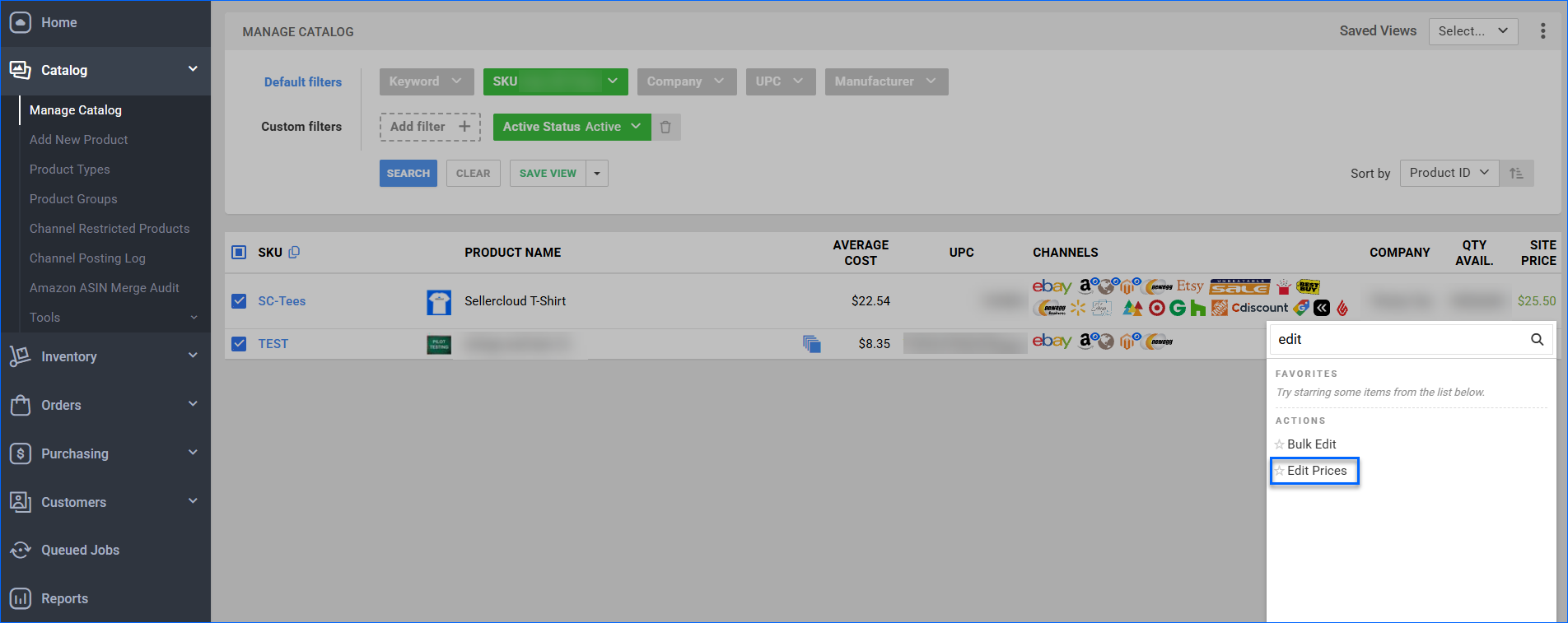Select Edit Prices from the actions list

(x=1316, y=471)
